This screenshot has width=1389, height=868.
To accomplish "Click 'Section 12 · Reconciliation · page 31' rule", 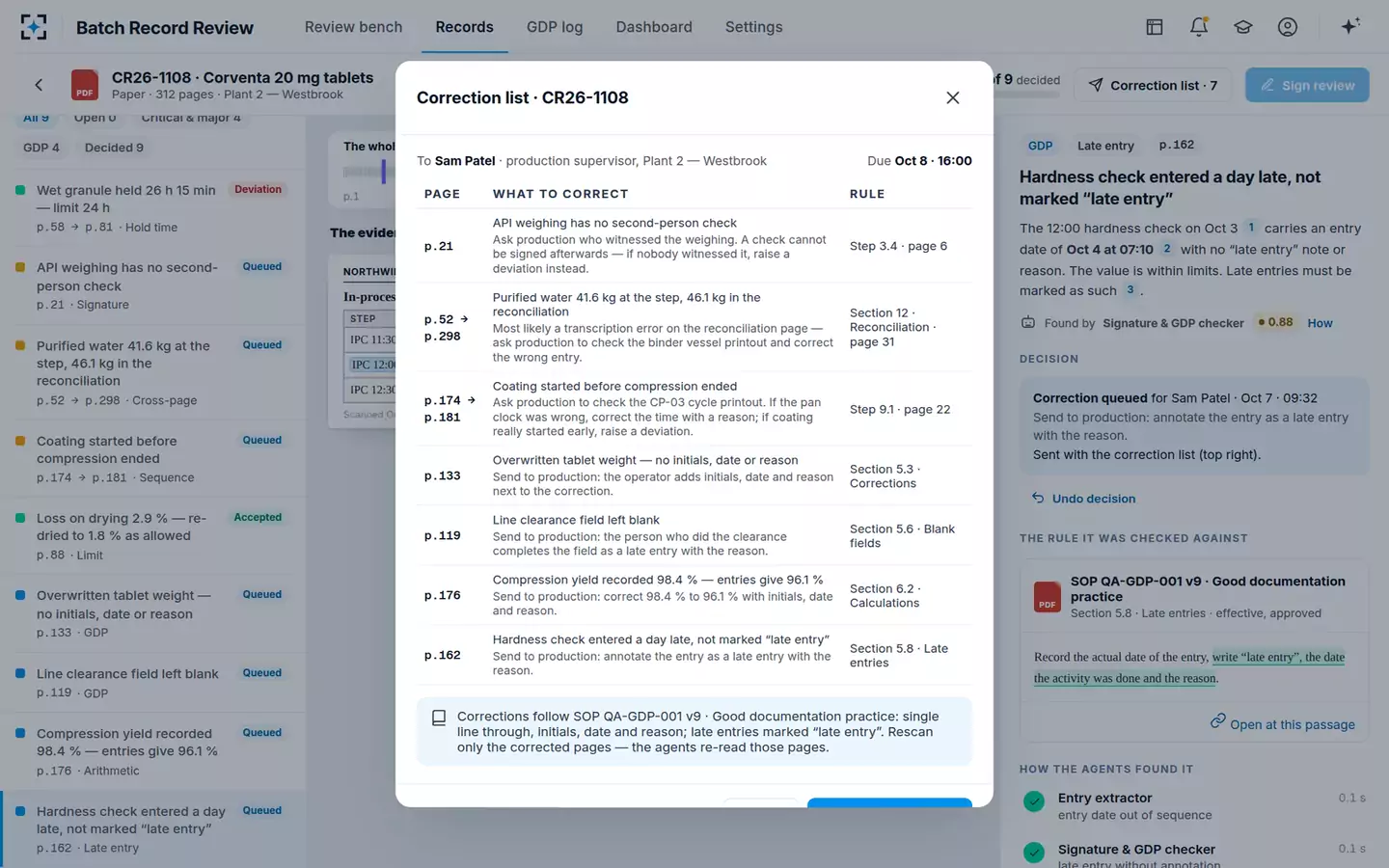I will [893, 327].
